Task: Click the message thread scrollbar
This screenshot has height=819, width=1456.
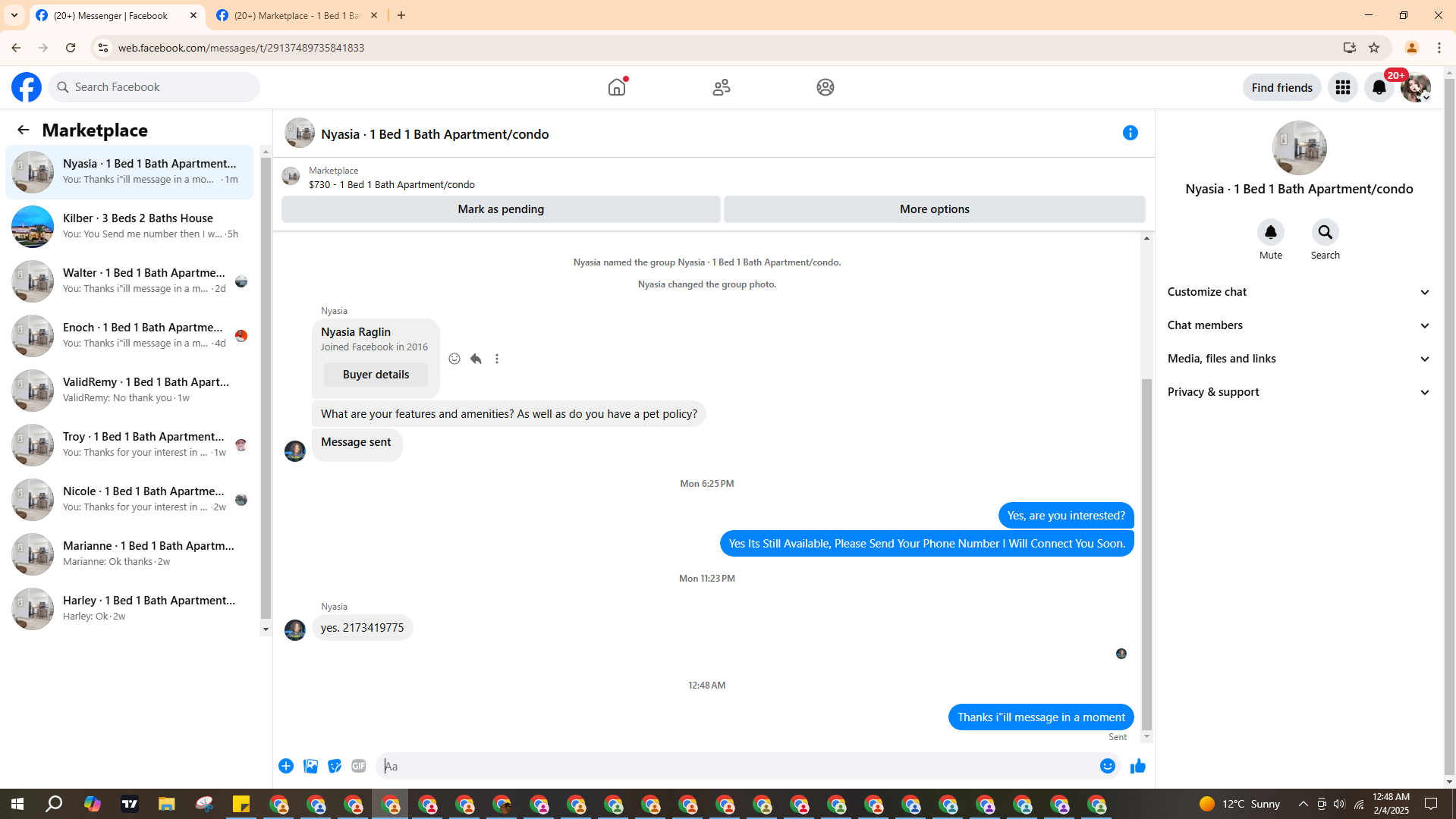Action: pos(1146,555)
